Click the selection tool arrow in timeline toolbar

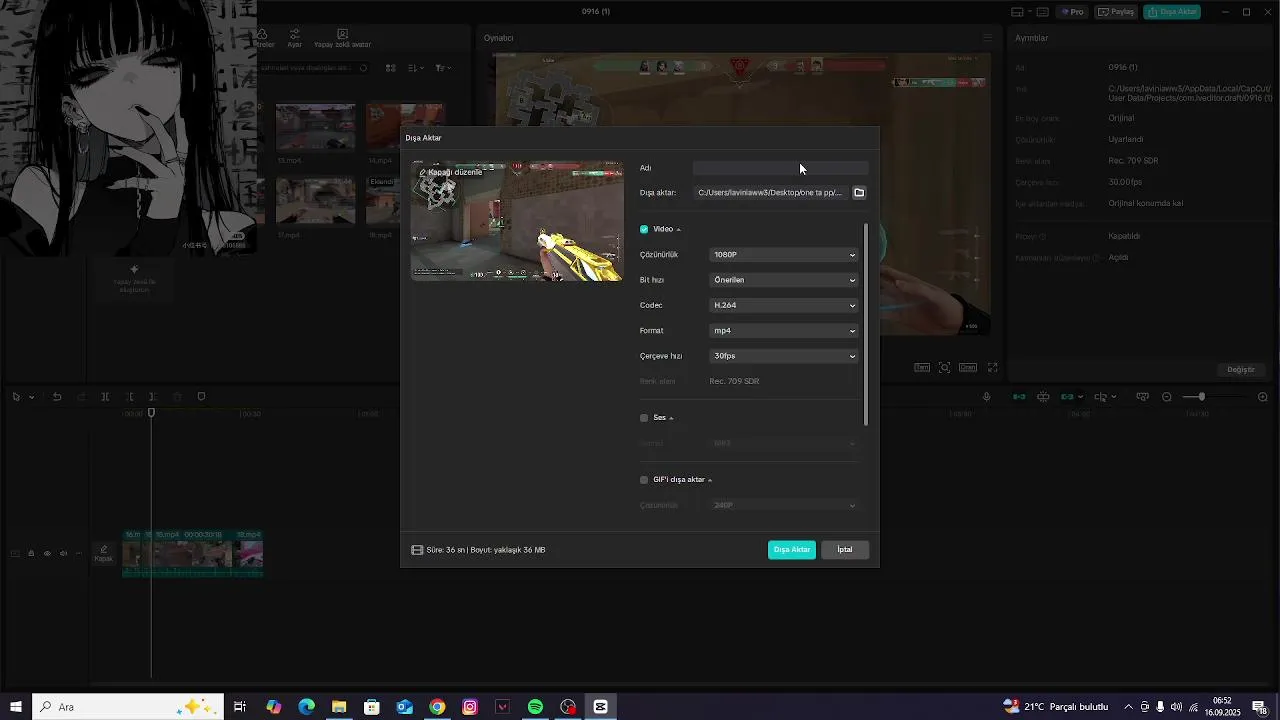16,397
